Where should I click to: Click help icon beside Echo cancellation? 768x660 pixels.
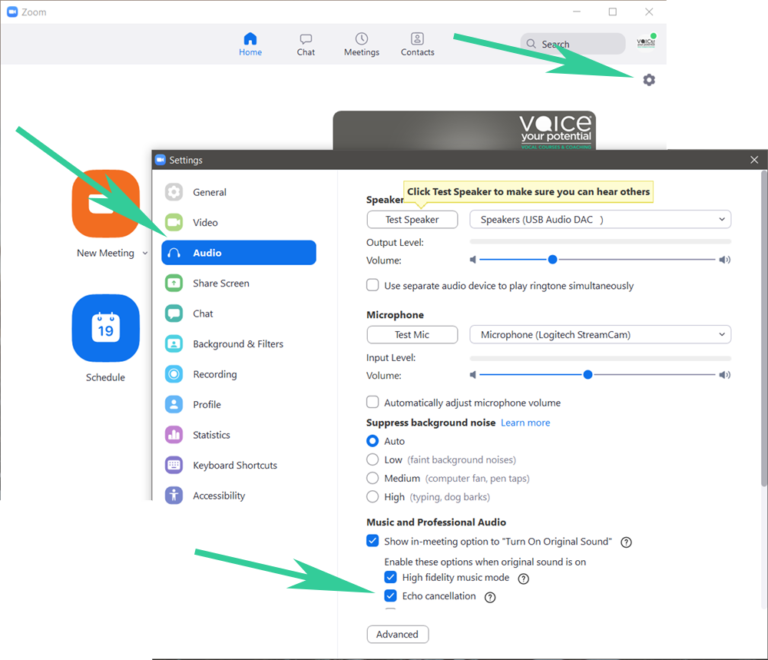click(x=490, y=597)
